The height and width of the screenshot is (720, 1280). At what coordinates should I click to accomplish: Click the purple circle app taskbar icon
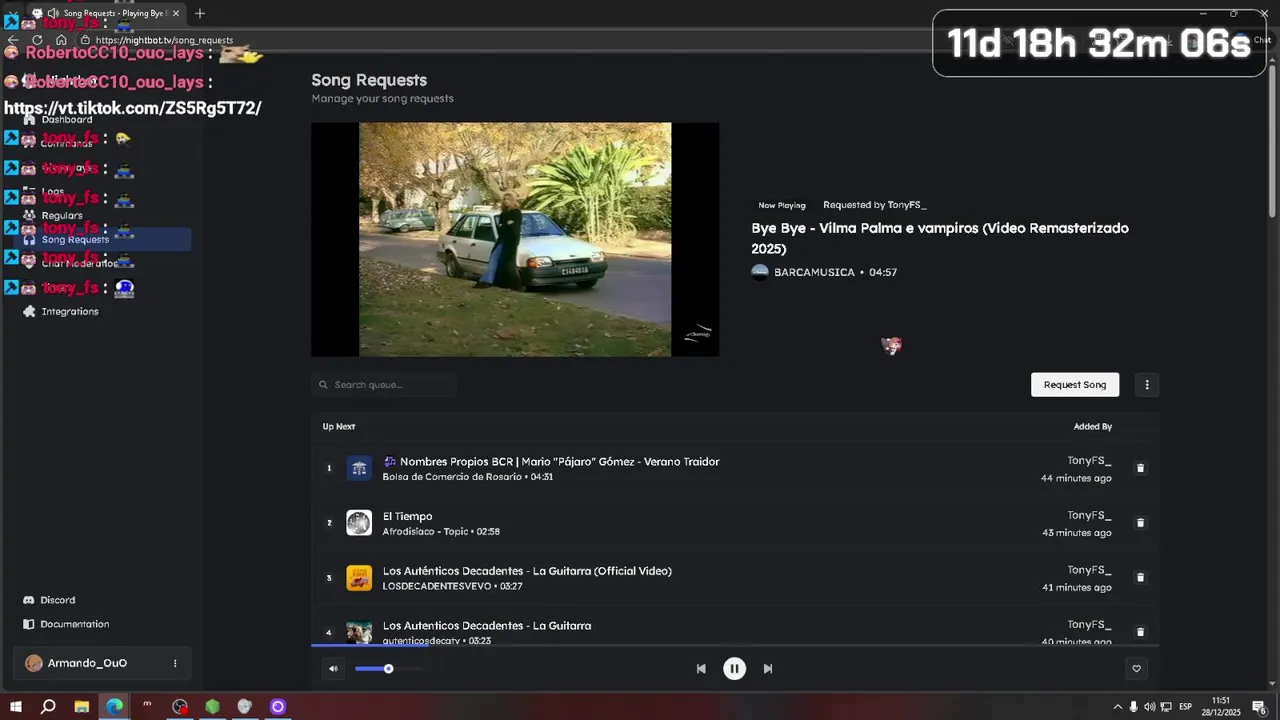point(278,707)
